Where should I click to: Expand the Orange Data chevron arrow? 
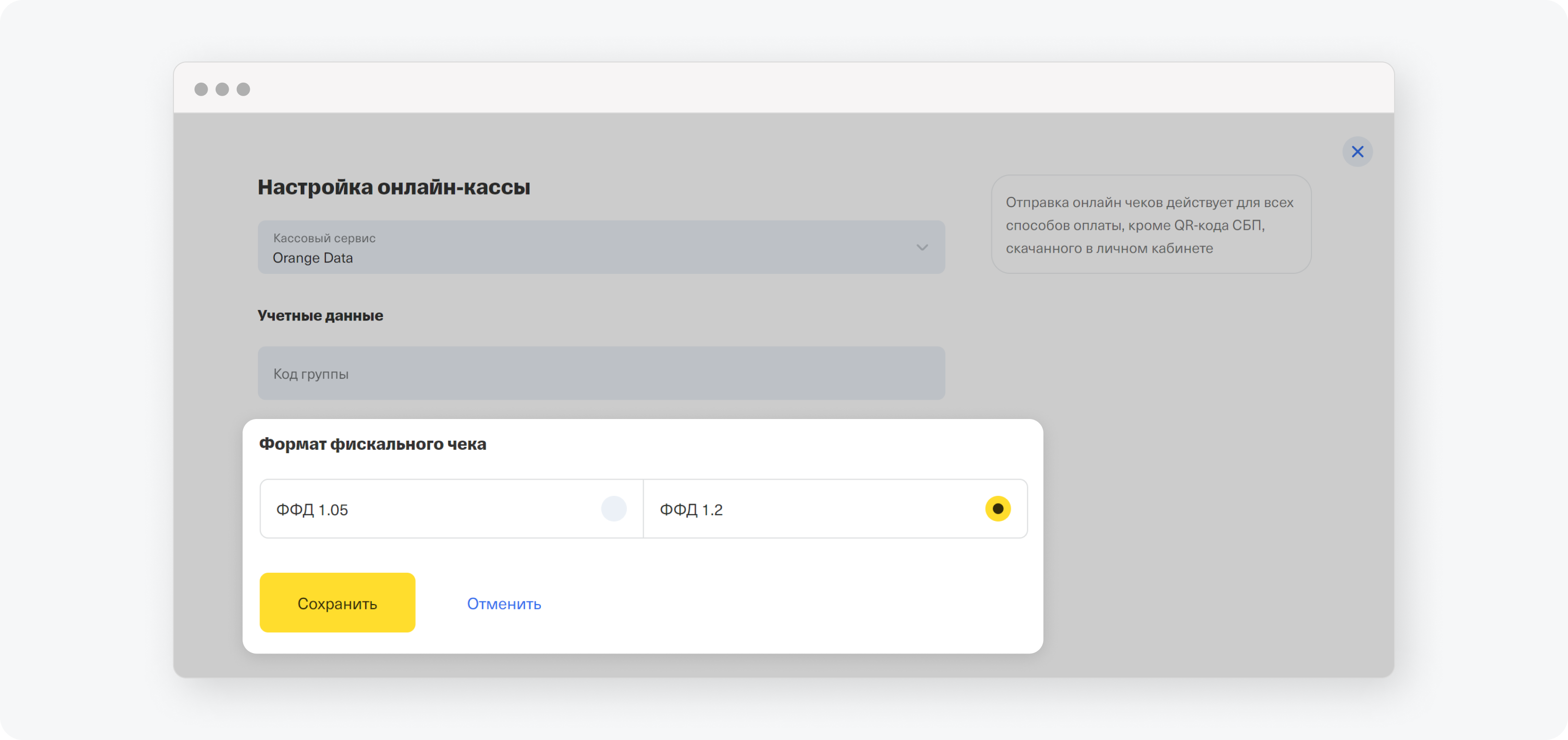point(921,248)
